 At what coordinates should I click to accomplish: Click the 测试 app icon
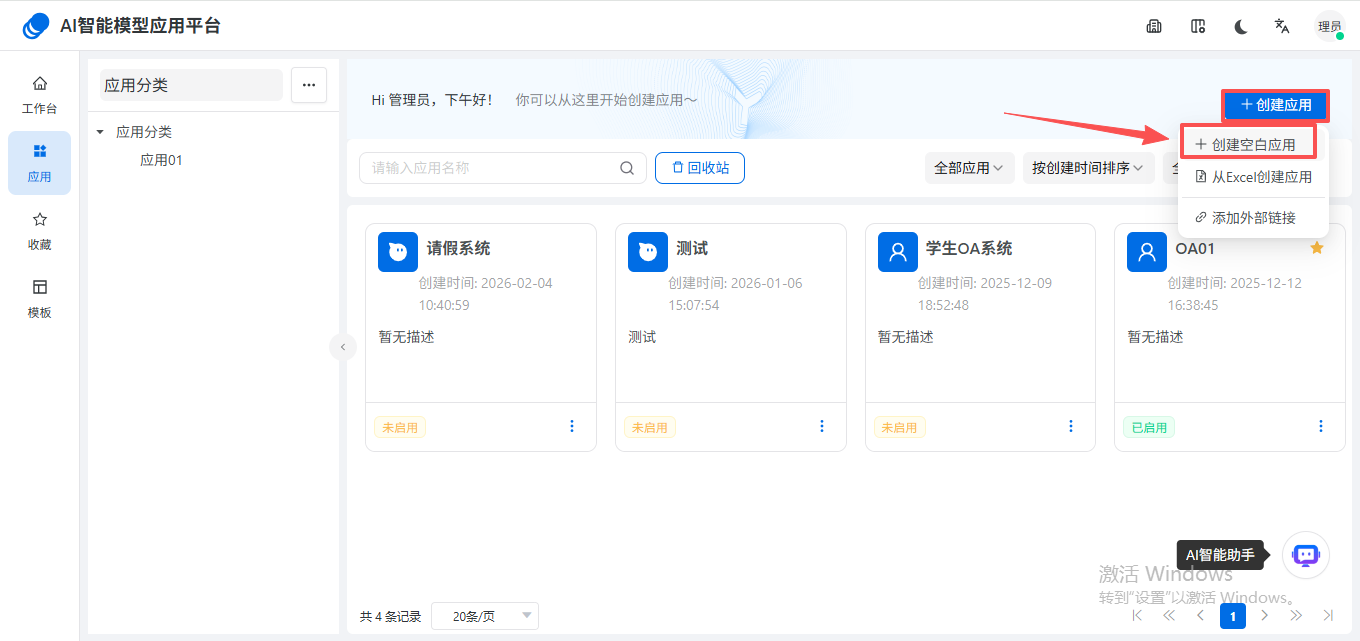(x=648, y=252)
